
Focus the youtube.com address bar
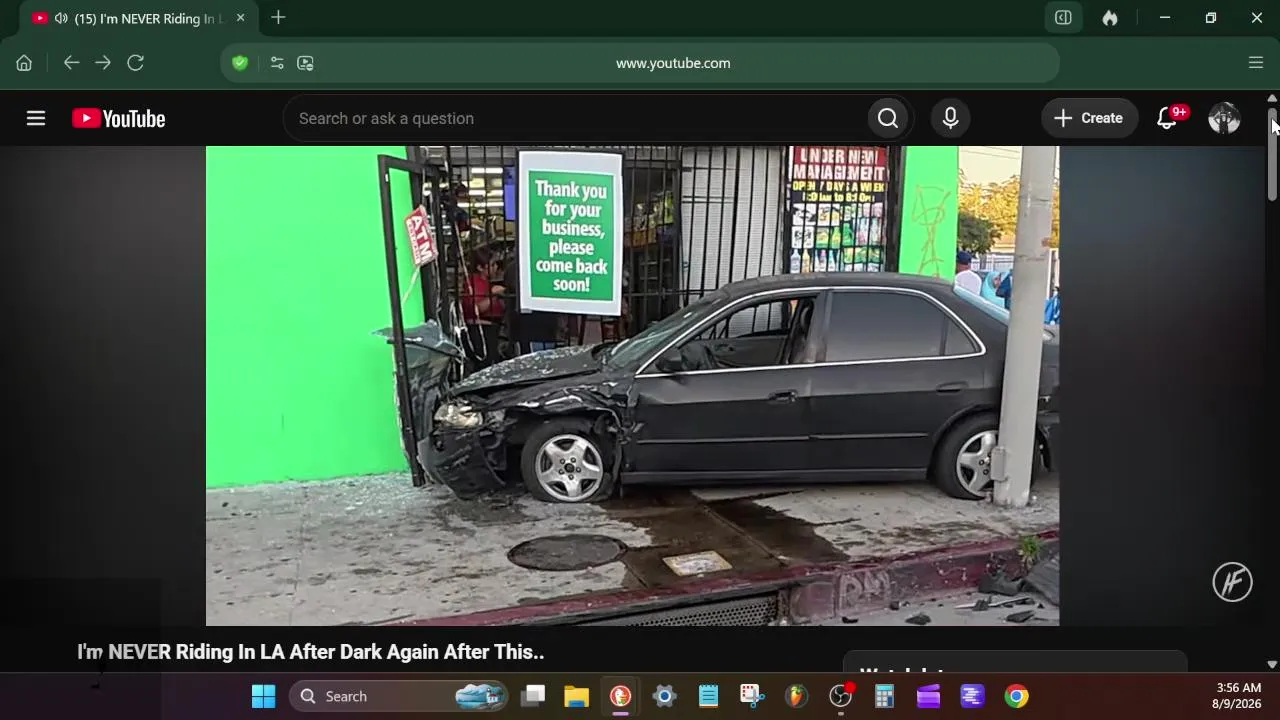coord(673,63)
